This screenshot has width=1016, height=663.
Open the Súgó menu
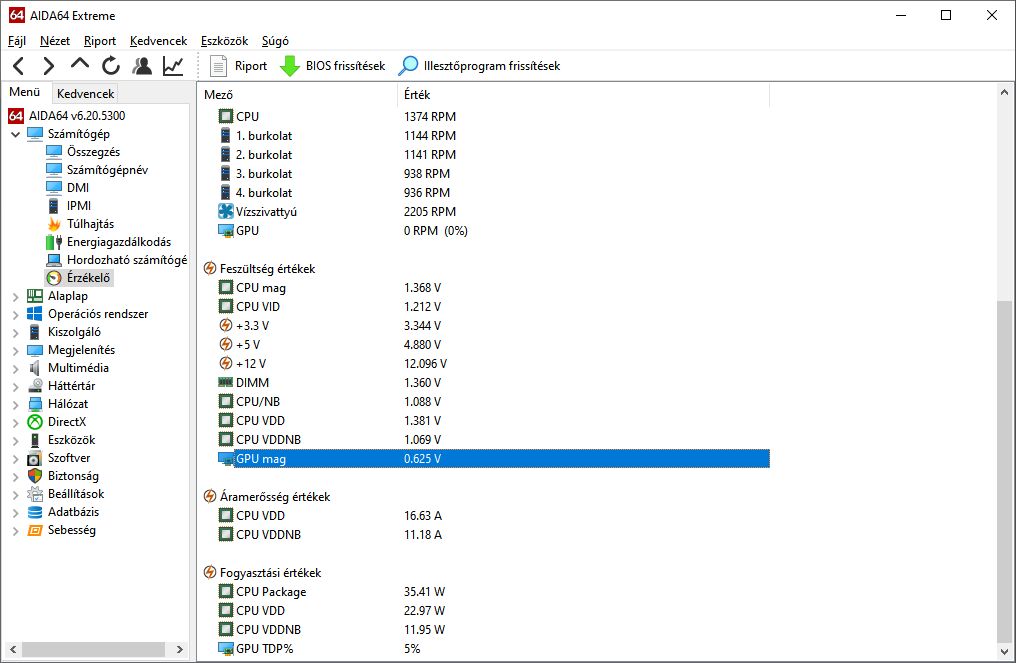click(275, 41)
